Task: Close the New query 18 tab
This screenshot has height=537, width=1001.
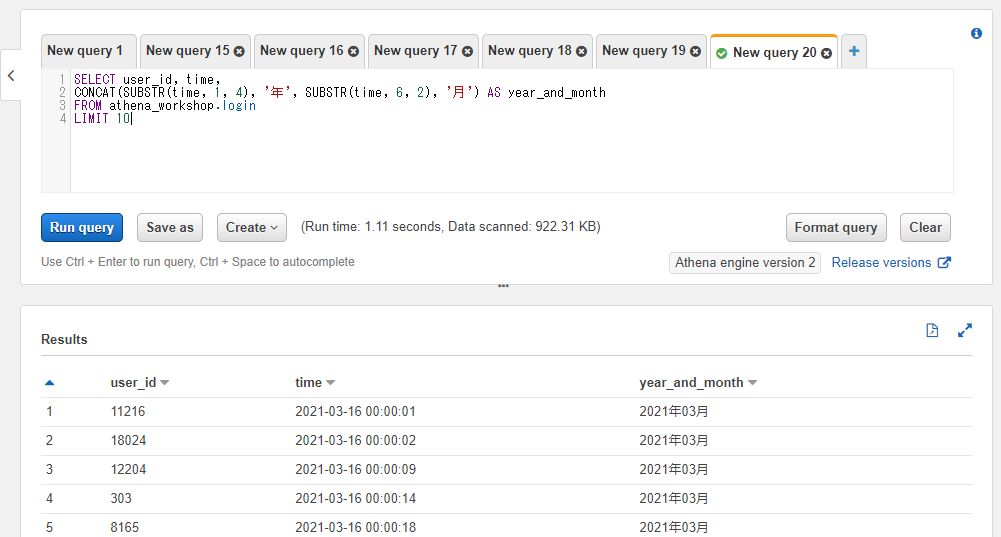Action: 581,52
